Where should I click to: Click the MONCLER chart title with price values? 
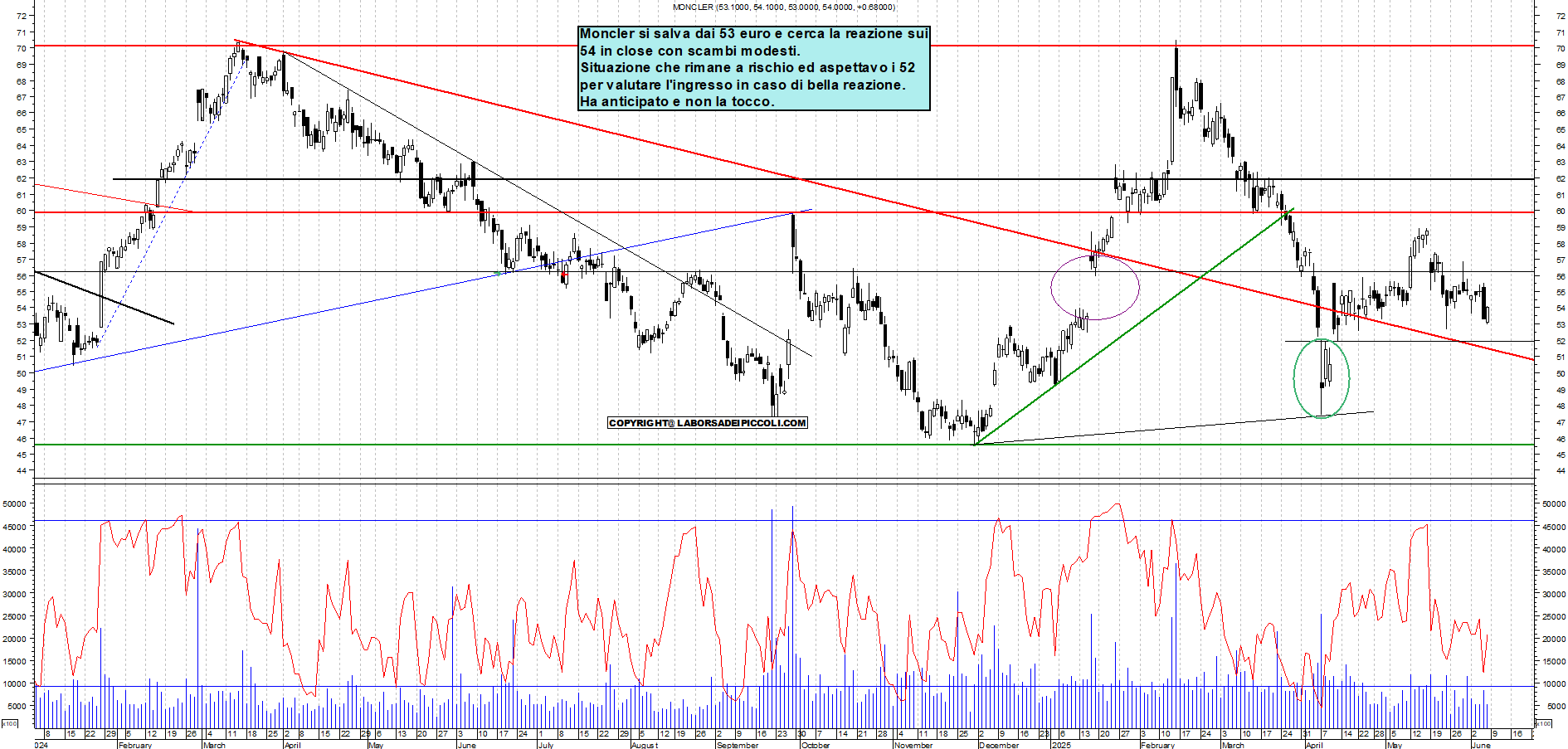[783, 7]
